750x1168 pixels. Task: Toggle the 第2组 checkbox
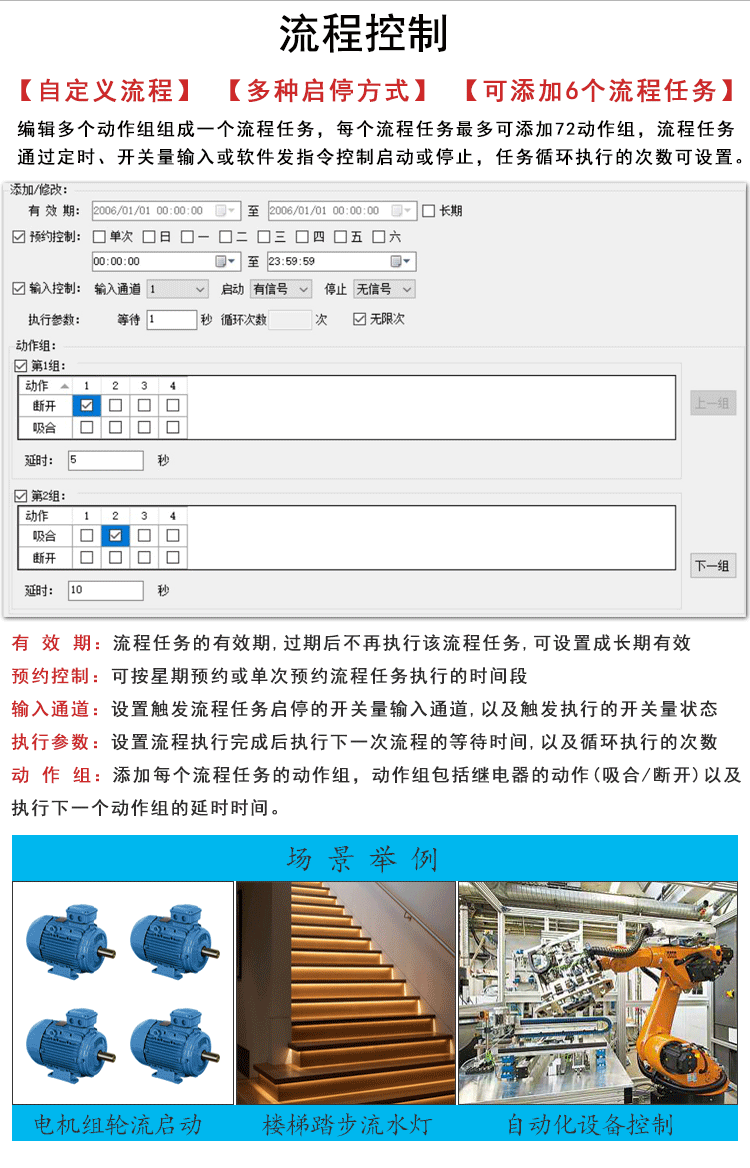(x=21, y=496)
